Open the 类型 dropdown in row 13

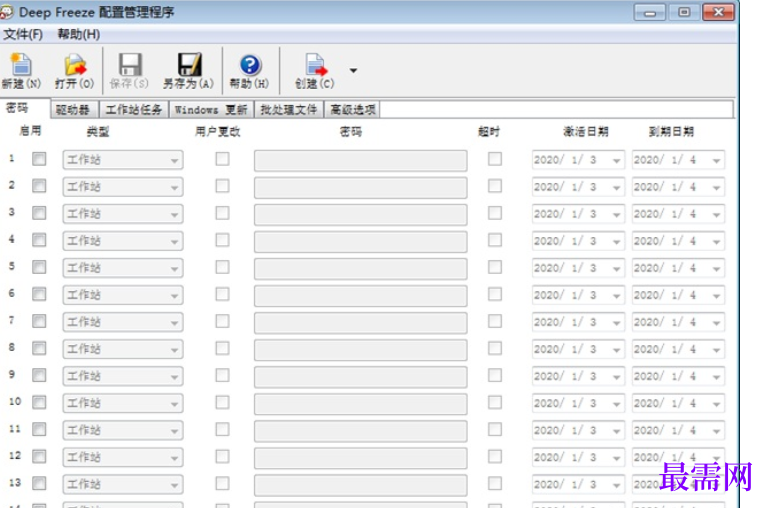(x=123, y=484)
